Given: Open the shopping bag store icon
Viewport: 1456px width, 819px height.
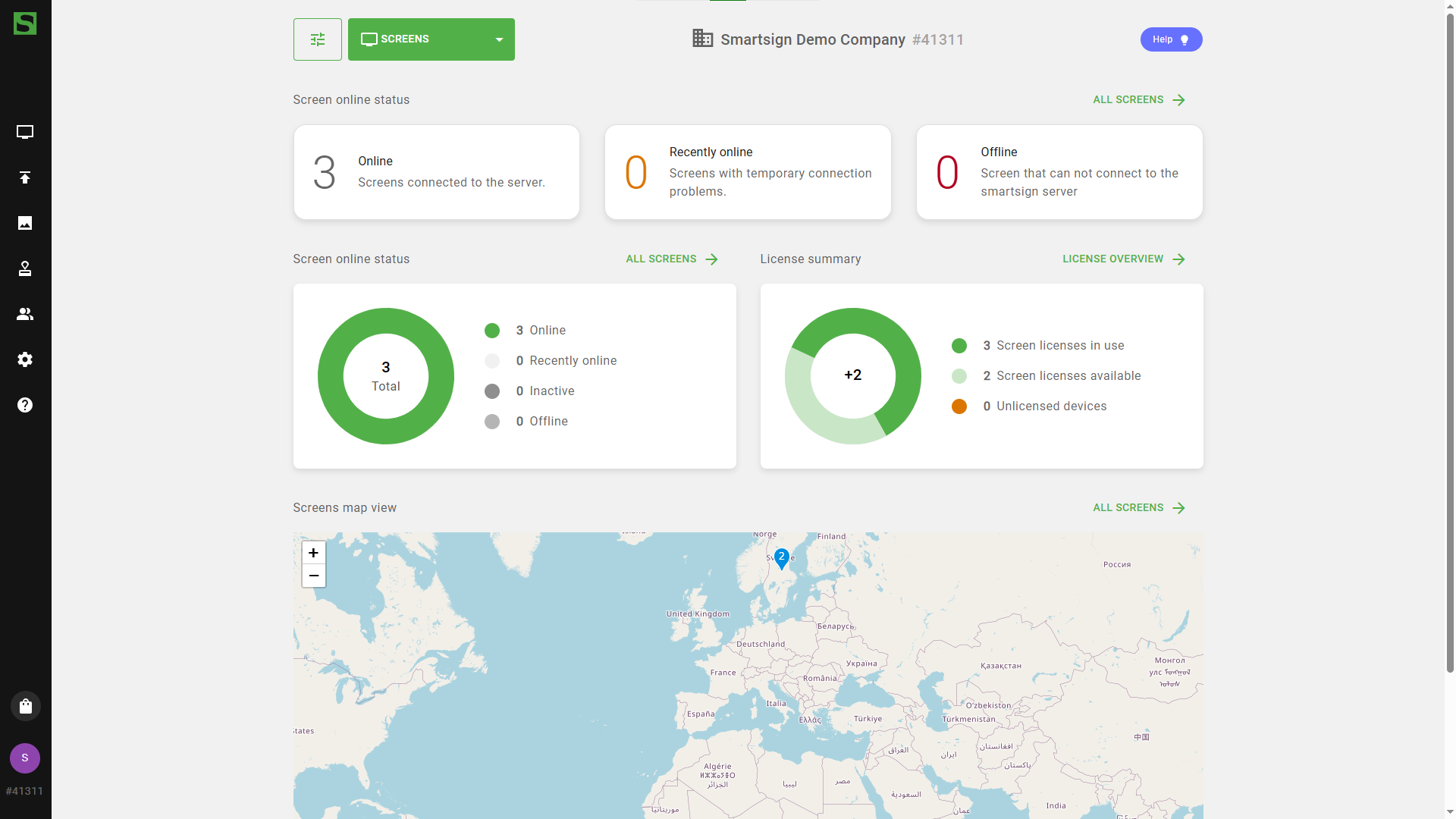Looking at the screenshot, I should coord(25,706).
